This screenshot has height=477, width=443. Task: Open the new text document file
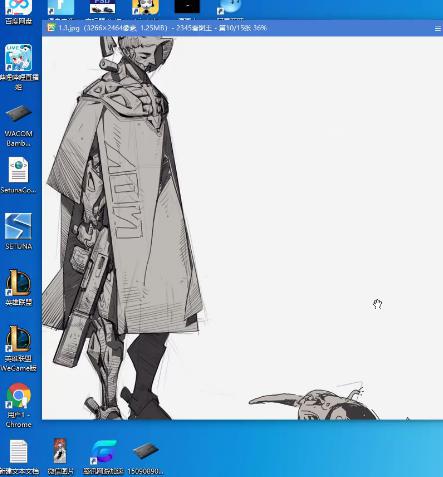(19, 457)
